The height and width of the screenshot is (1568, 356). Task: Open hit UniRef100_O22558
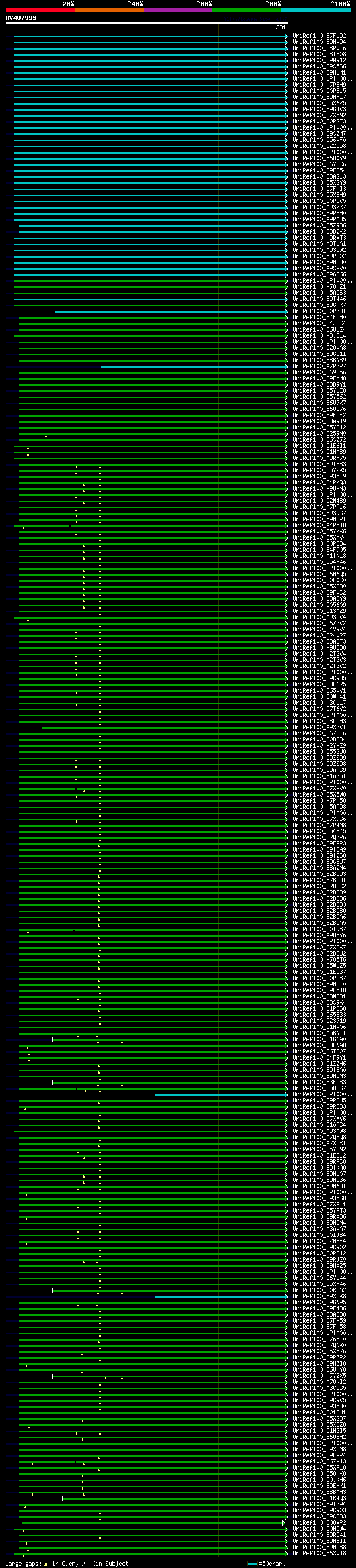click(319, 146)
